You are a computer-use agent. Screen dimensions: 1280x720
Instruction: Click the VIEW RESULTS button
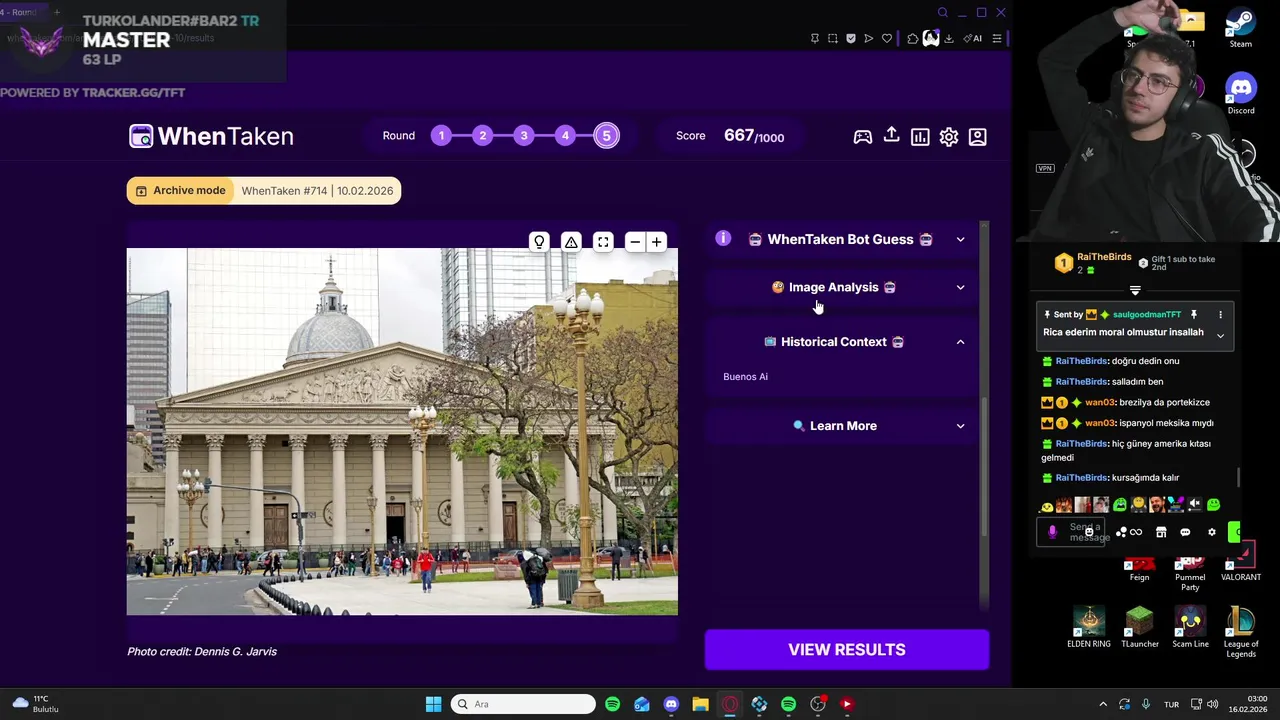[x=847, y=650]
